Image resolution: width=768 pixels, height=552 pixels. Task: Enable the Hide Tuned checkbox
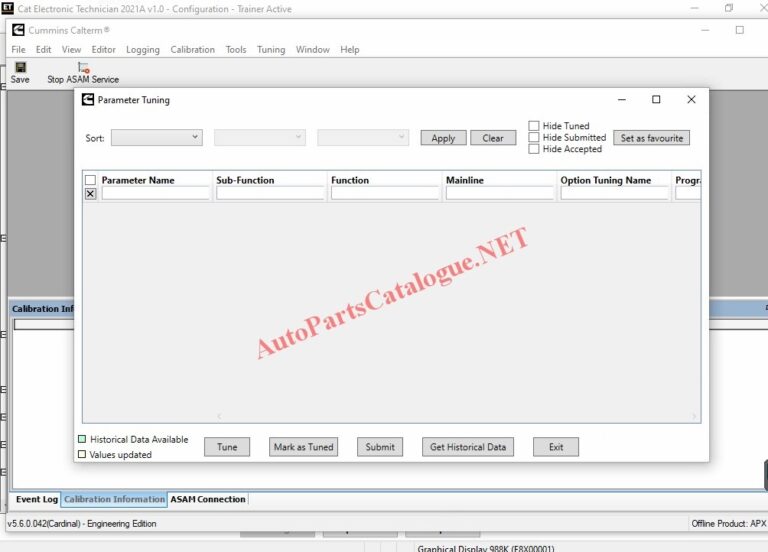(534, 126)
